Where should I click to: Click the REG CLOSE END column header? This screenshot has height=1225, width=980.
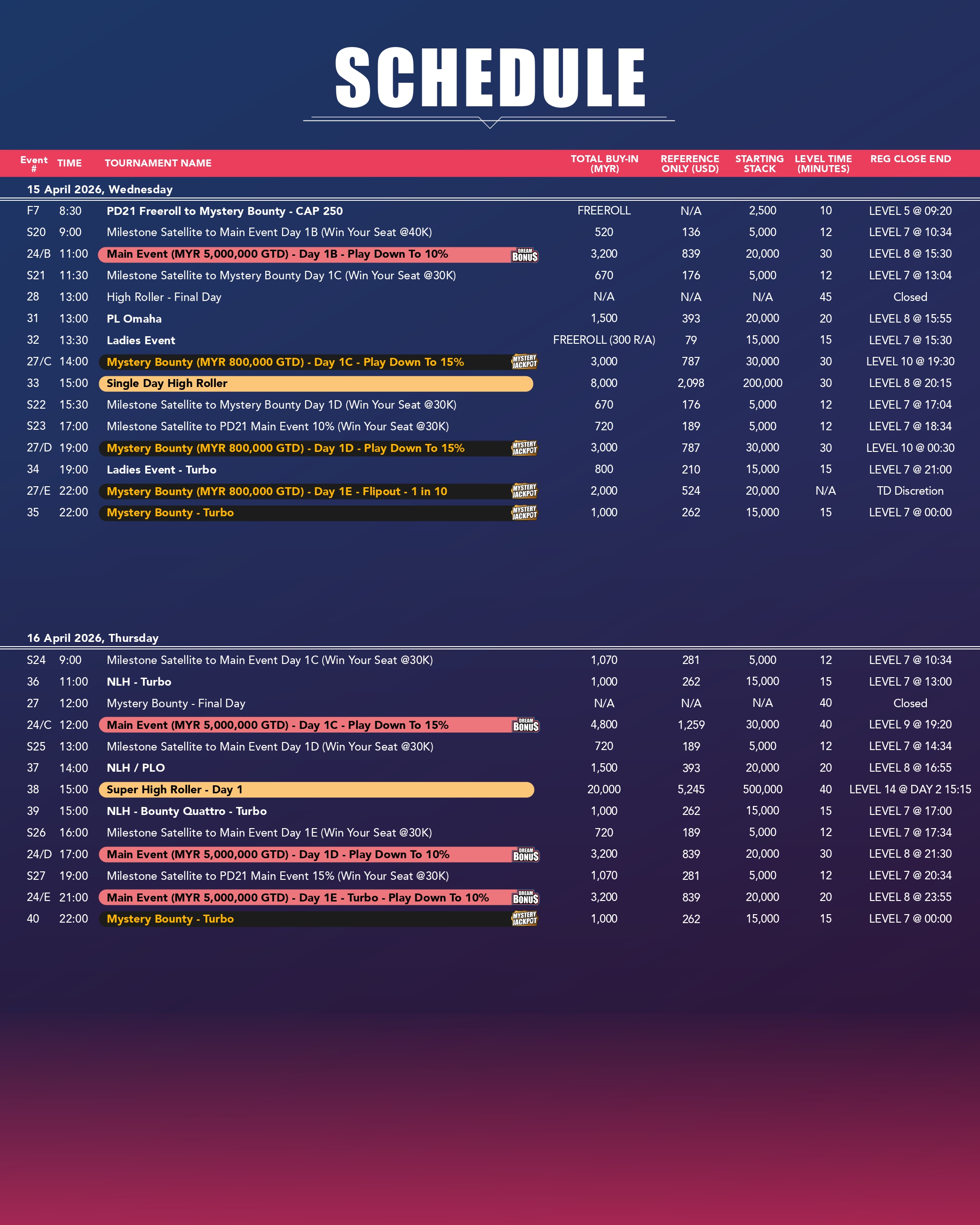tap(910, 159)
